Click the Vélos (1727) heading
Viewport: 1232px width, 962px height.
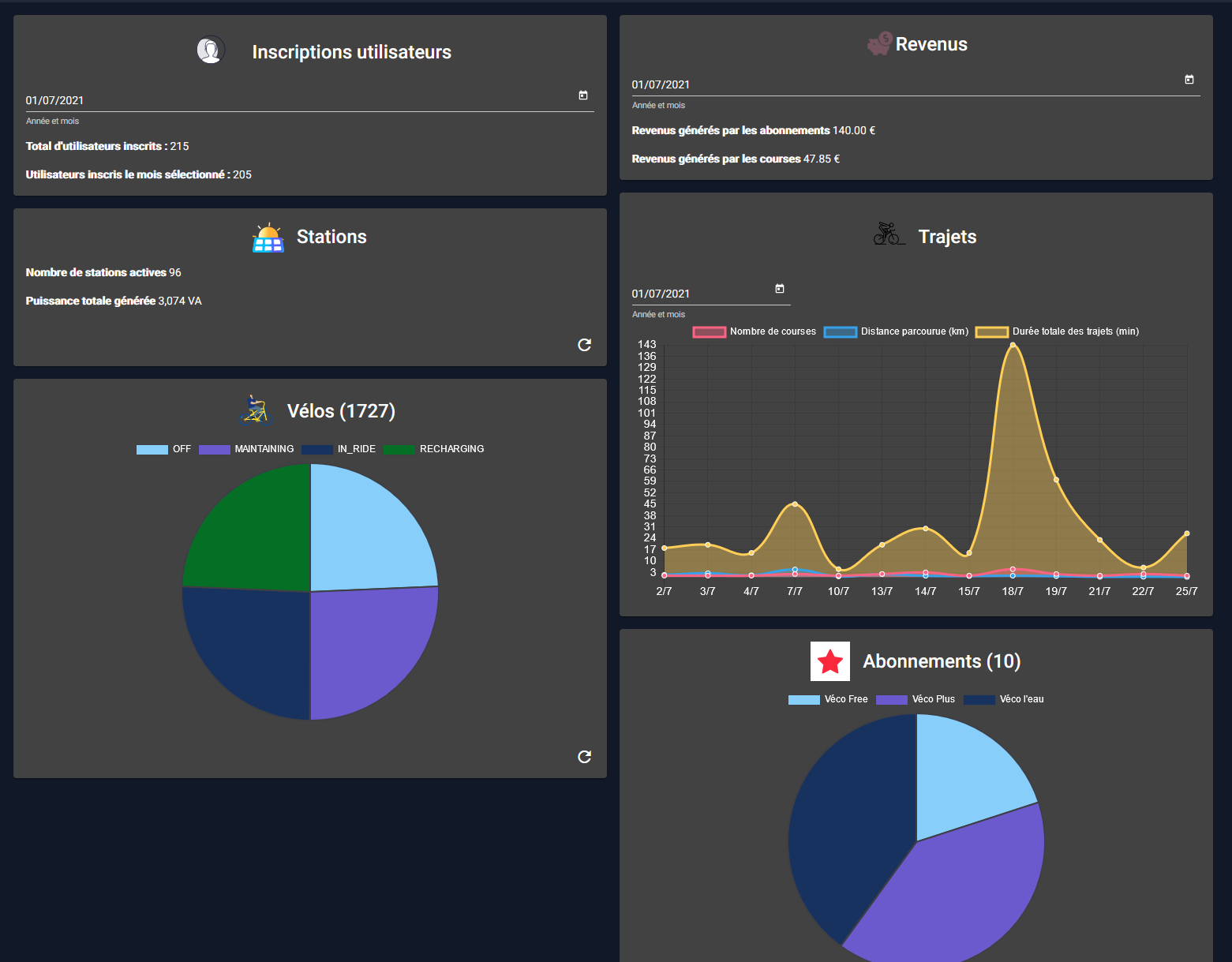pyautogui.click(x=341, y=411)
